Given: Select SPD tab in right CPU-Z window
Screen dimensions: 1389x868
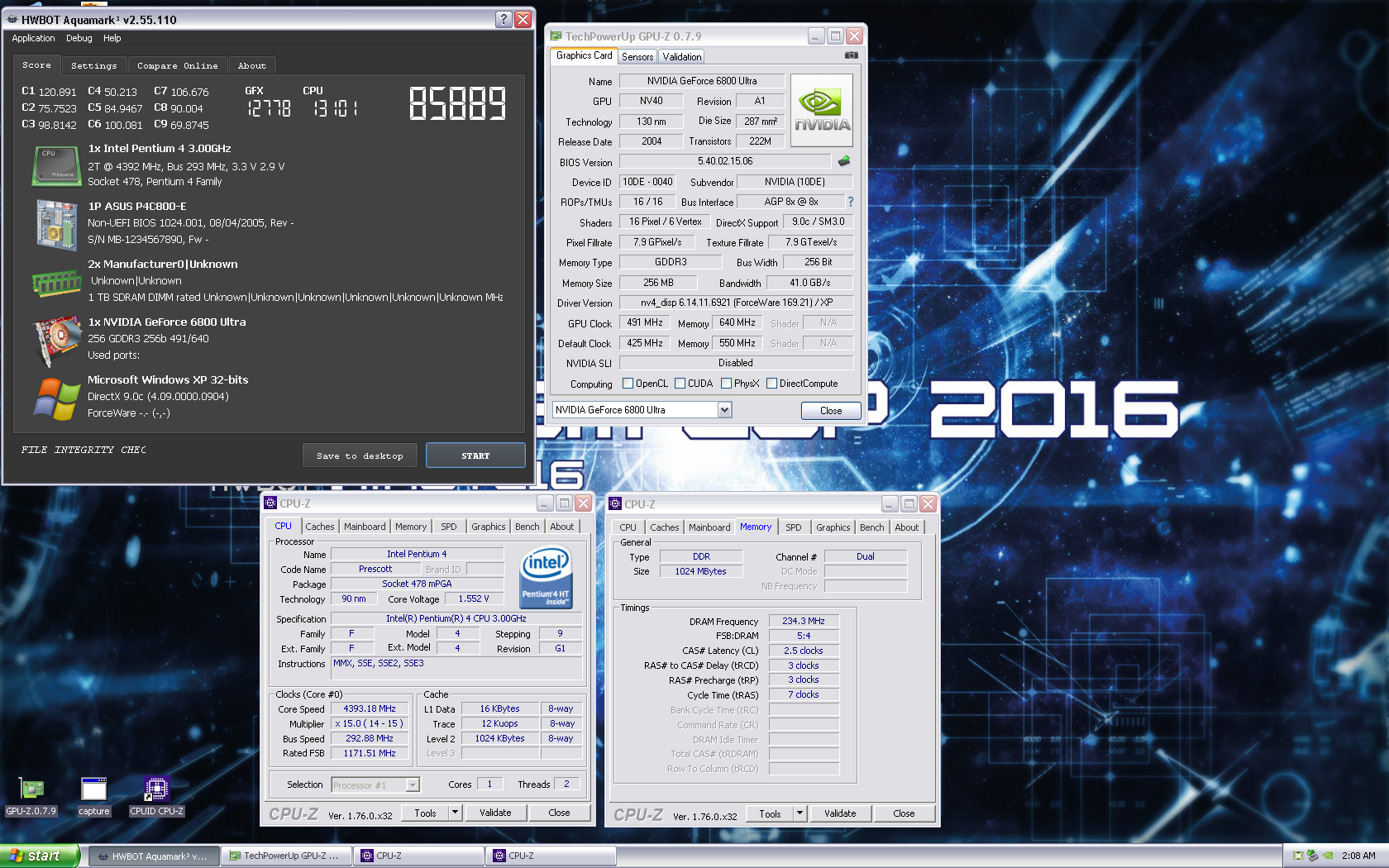Looking at the screenshot, I should (x=794, y=527).
